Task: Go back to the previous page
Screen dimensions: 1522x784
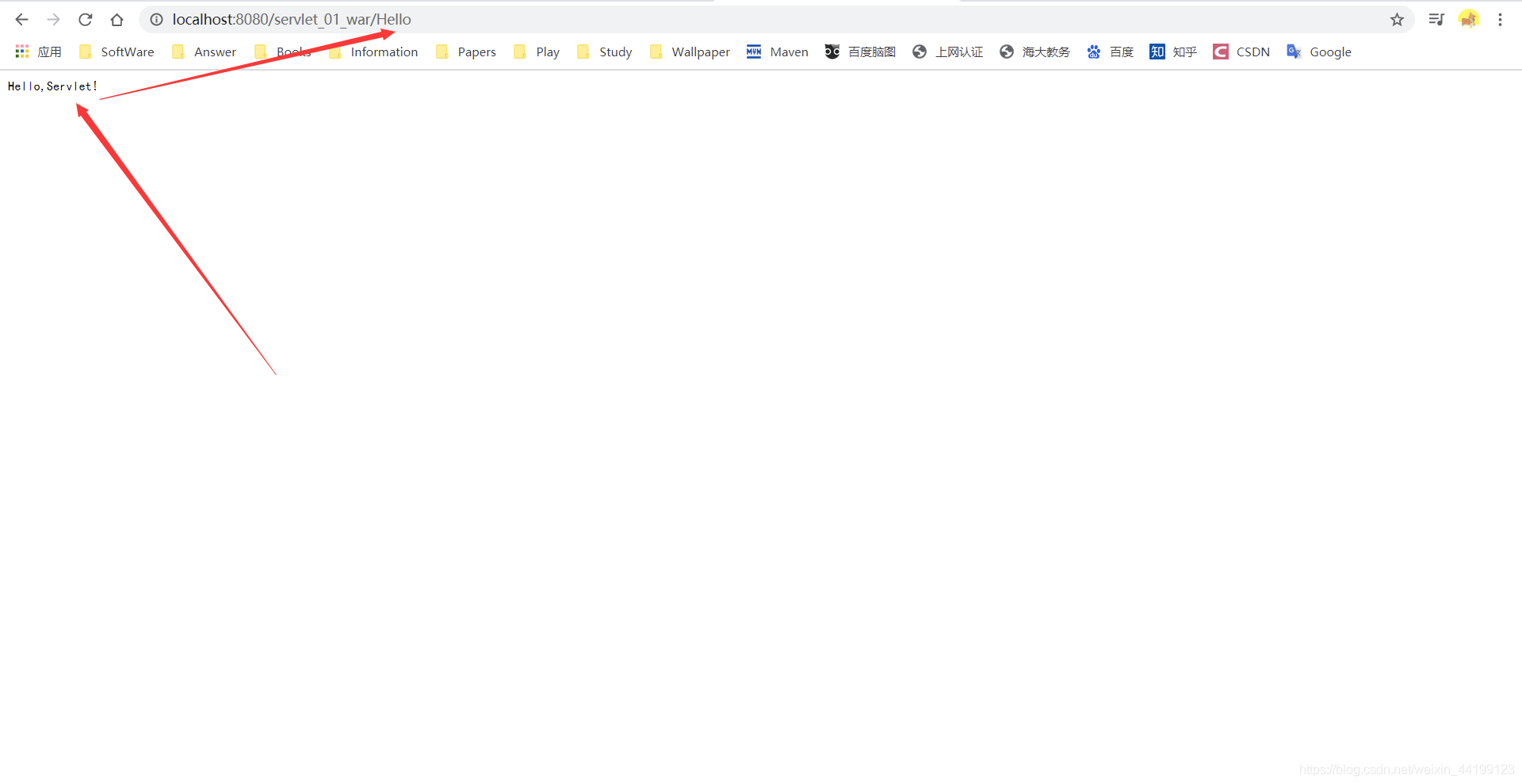Action: coord(21,20)
